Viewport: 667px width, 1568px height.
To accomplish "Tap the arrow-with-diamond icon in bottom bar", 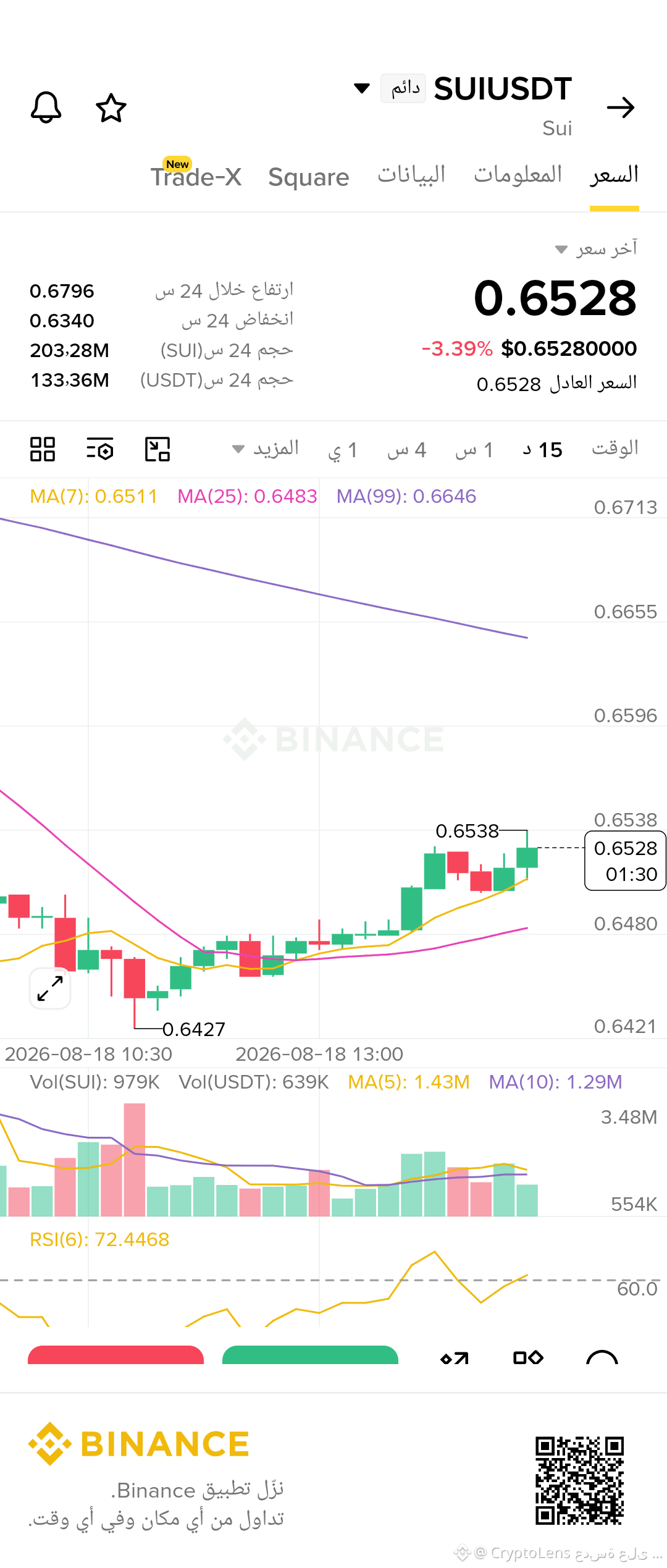I will coord(455,1357).
